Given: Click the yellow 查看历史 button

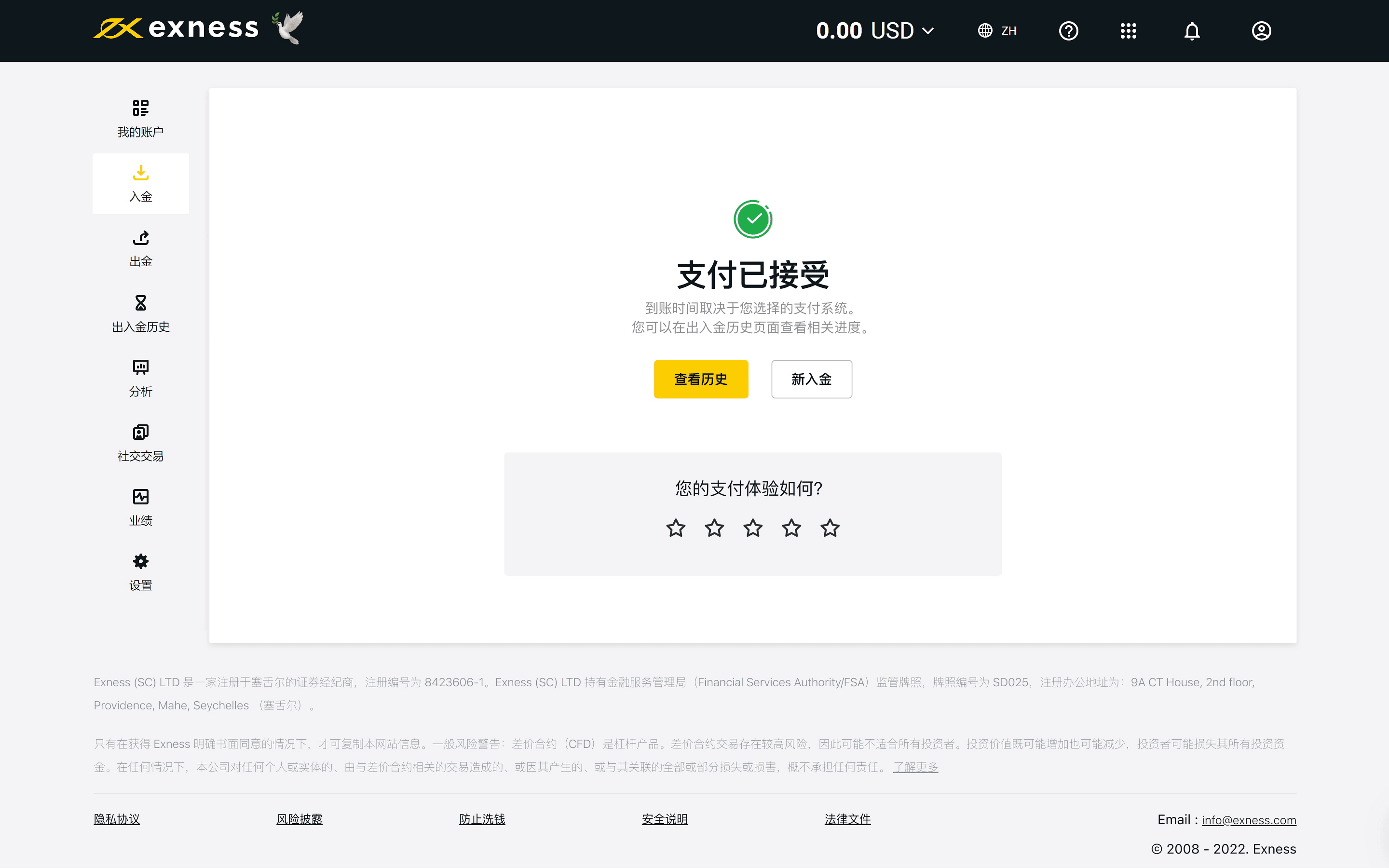Looking at the screenshot, I should 701,379.
